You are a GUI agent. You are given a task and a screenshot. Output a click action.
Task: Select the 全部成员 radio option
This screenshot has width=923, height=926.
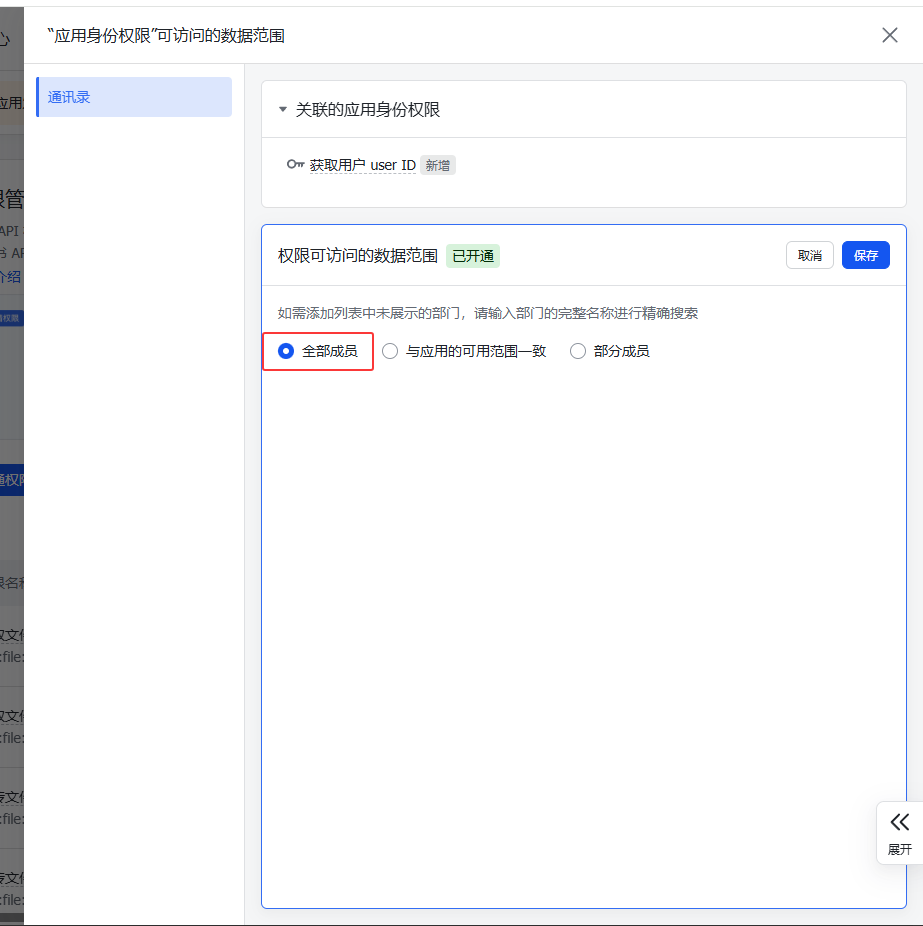point(284,351)
